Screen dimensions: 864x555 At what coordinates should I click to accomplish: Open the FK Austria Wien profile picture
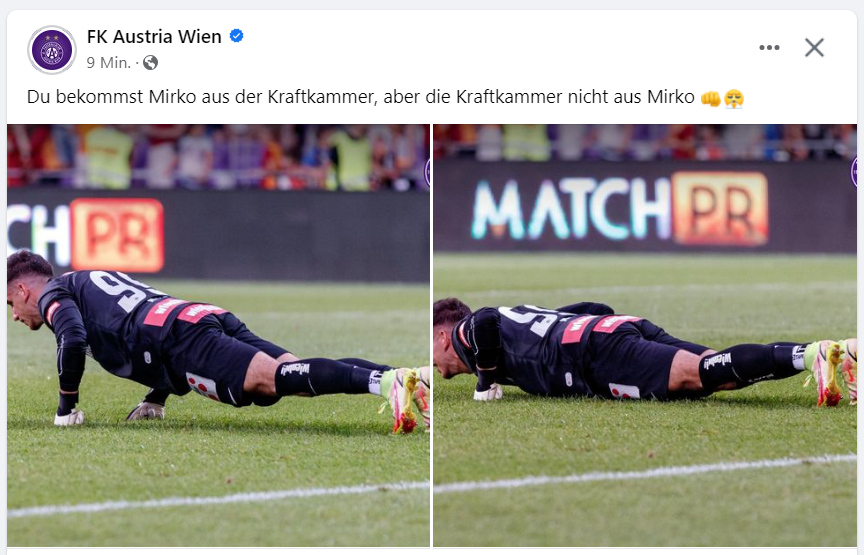tap(52, 50)
